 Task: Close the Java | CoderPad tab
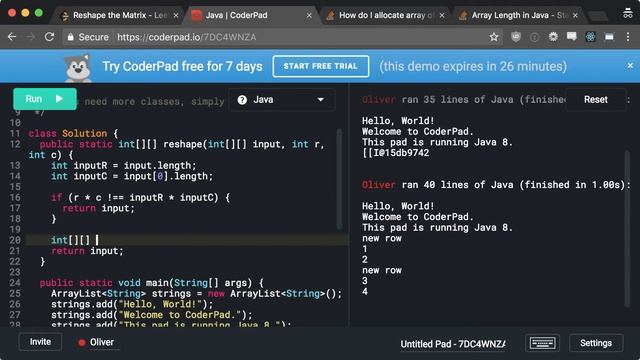point(309,16)
